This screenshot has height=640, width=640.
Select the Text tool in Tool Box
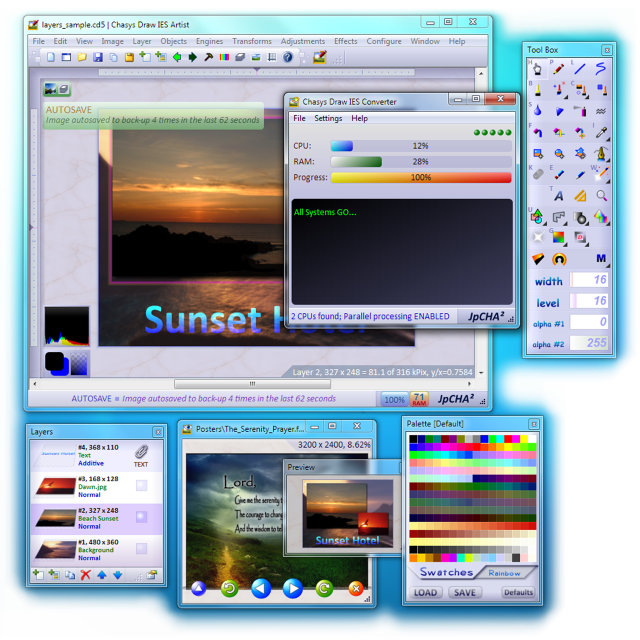(559, 196)
